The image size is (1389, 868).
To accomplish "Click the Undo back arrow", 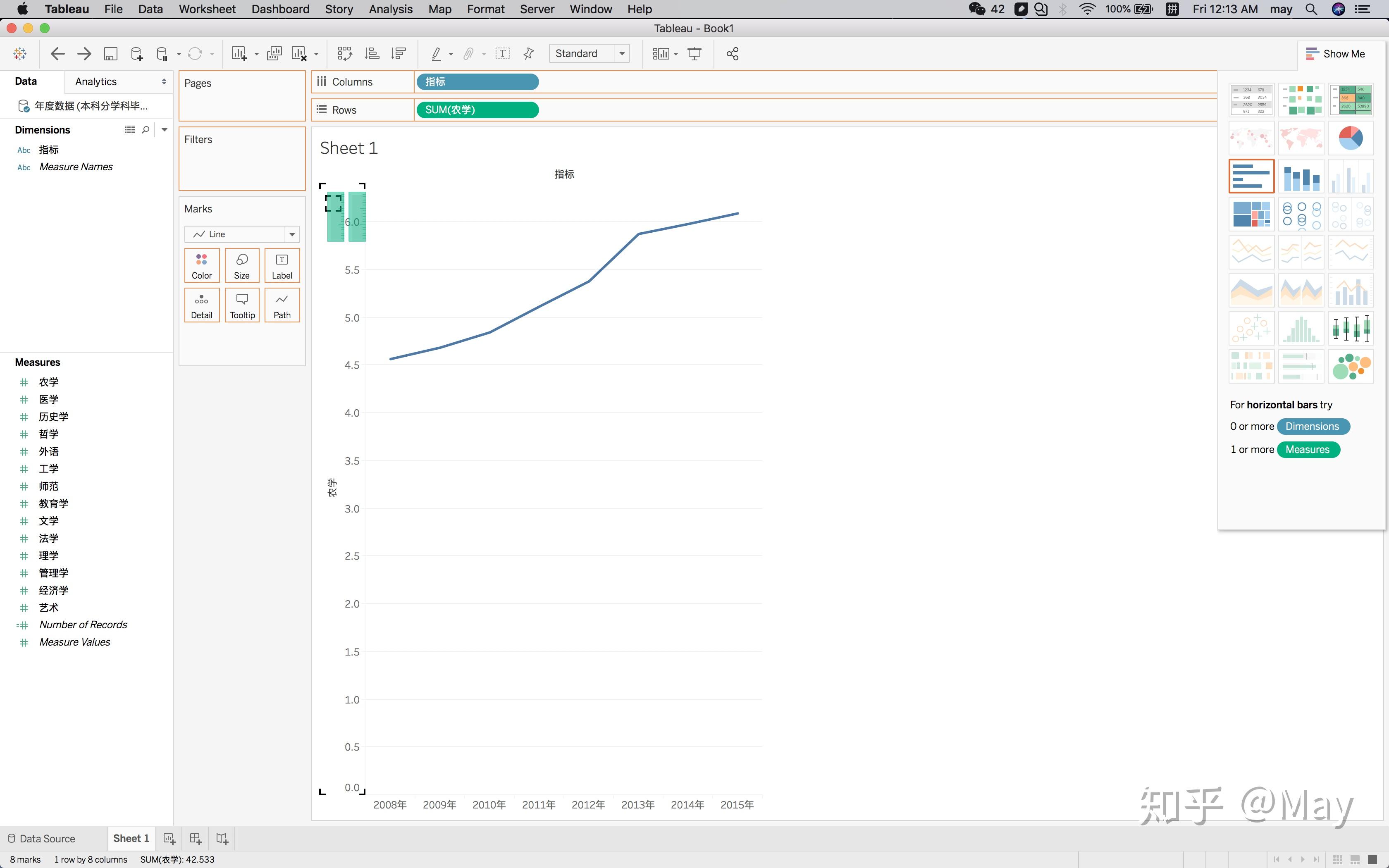I will pyautogui.click(x=57, y=53).
